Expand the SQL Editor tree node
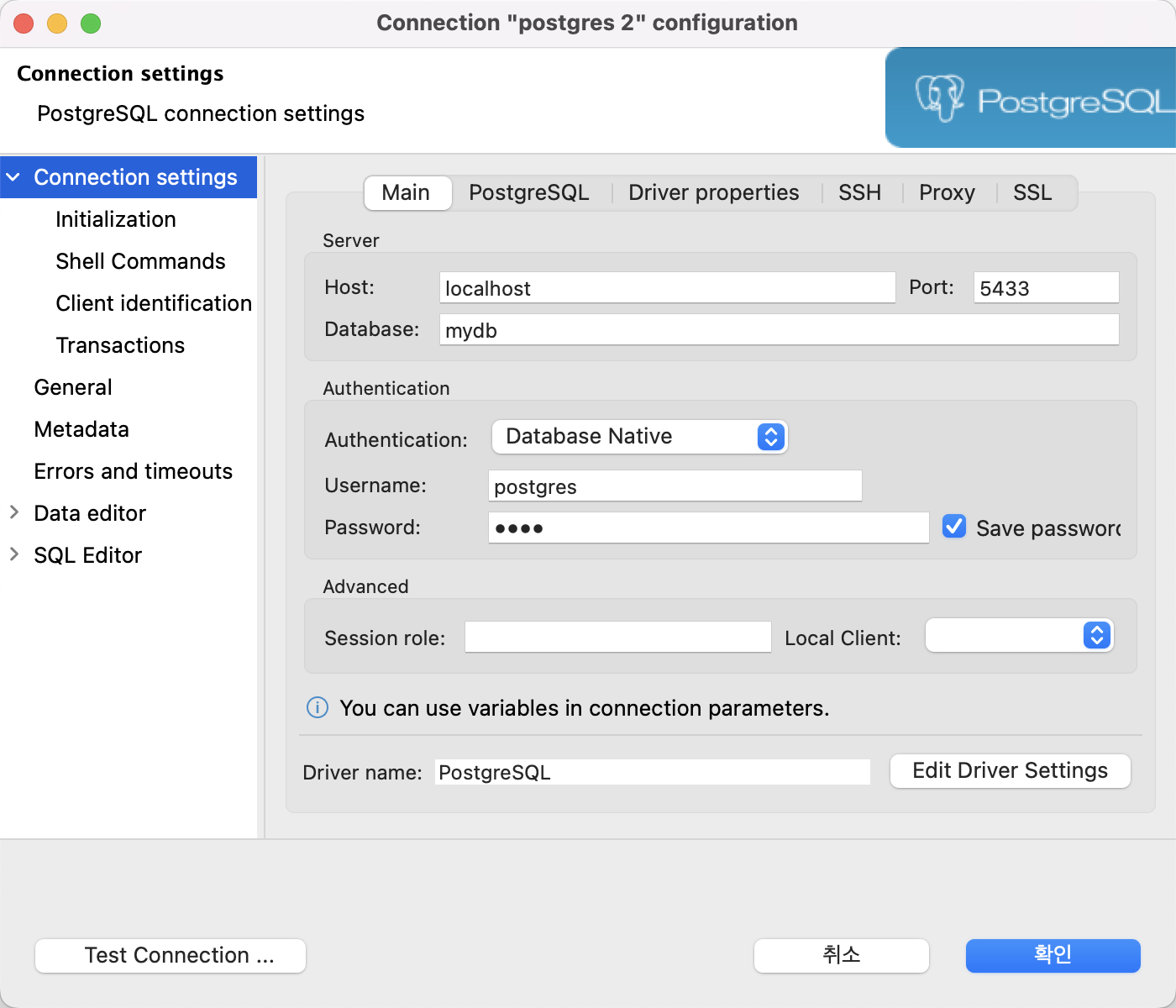The image size is (1176, 1008). tap(13, 554)
